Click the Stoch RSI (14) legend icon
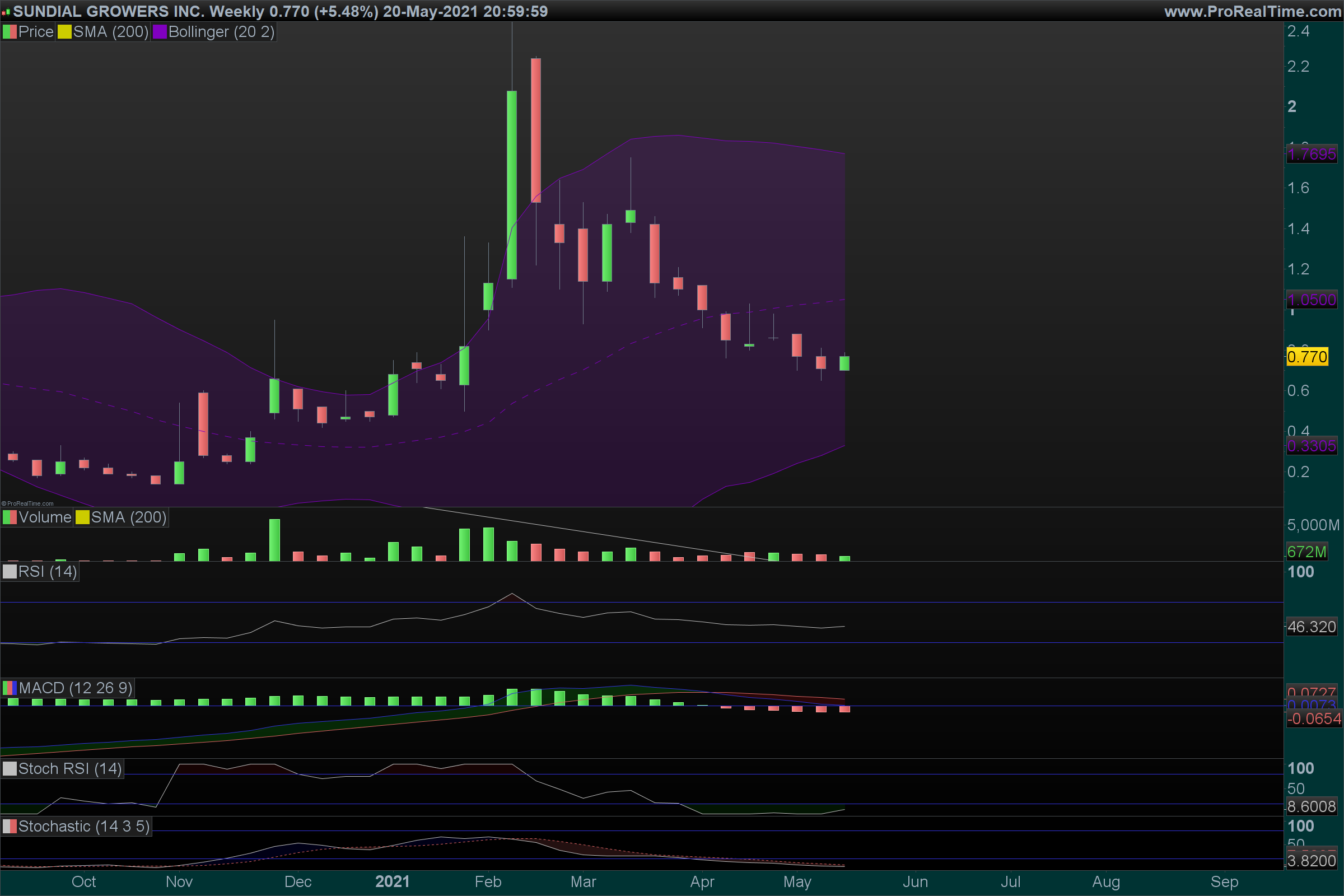Image resolution: width=1344 pixels, height=896 pixels. [x=10, y=769]
